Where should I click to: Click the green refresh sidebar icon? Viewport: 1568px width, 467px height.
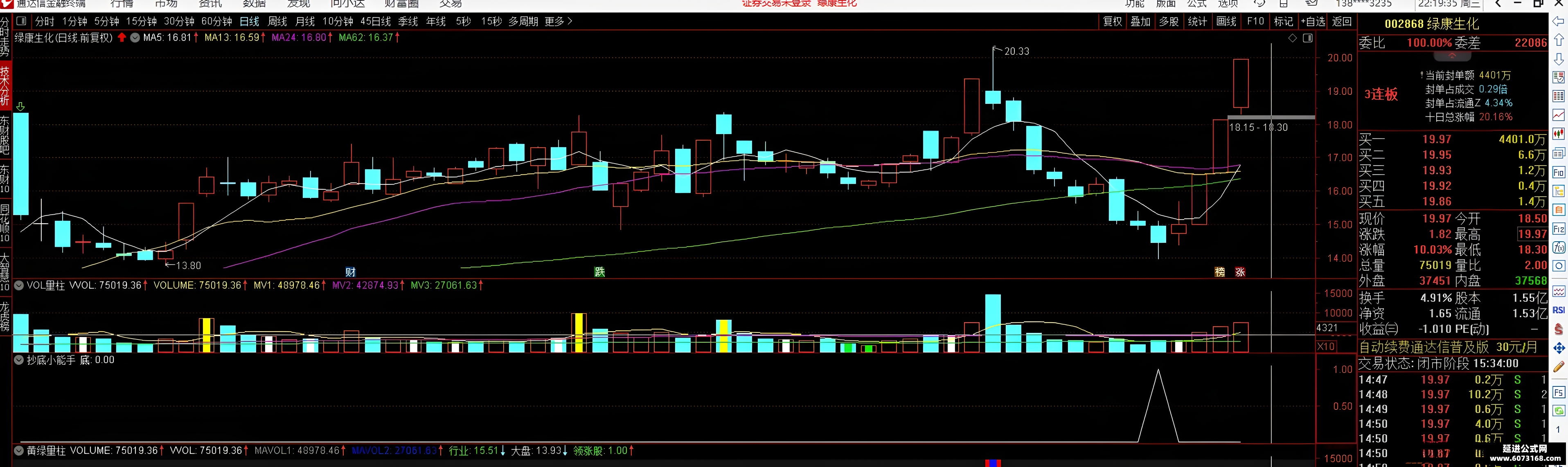coord(1558,411)
